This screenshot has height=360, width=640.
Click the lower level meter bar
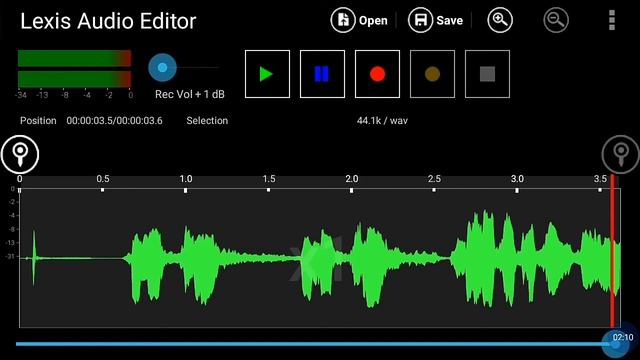[74, 79]
